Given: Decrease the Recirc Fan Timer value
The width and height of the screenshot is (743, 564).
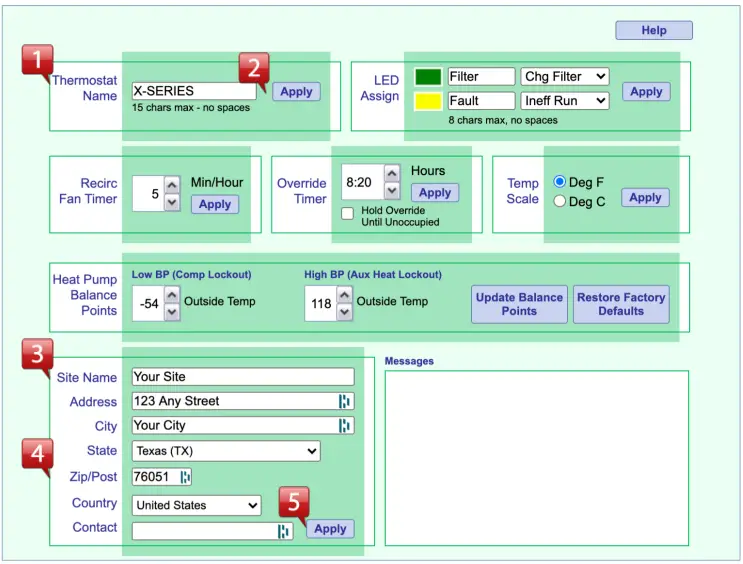Looking at the screenshot, I should click(x=172, y=202).
